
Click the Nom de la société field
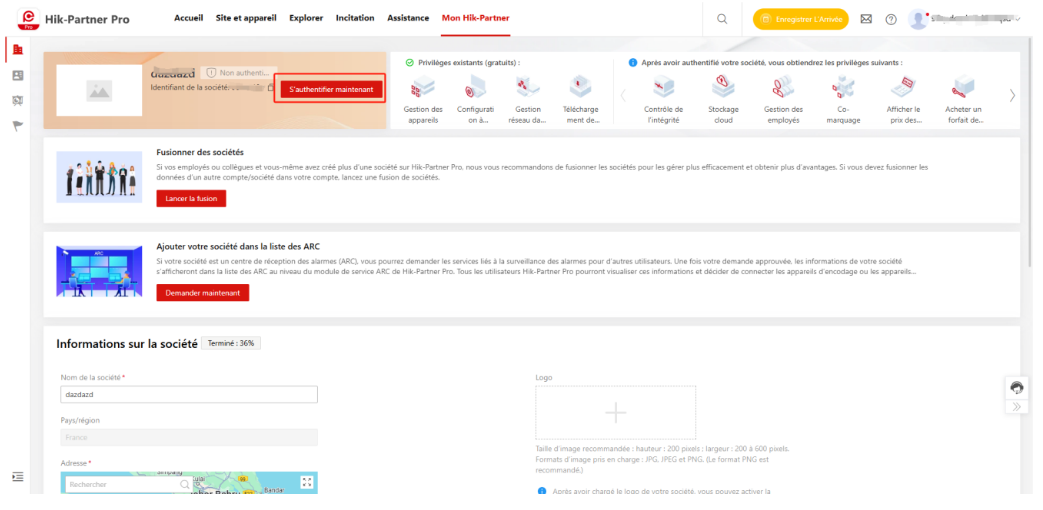click(x=189, y=394)
